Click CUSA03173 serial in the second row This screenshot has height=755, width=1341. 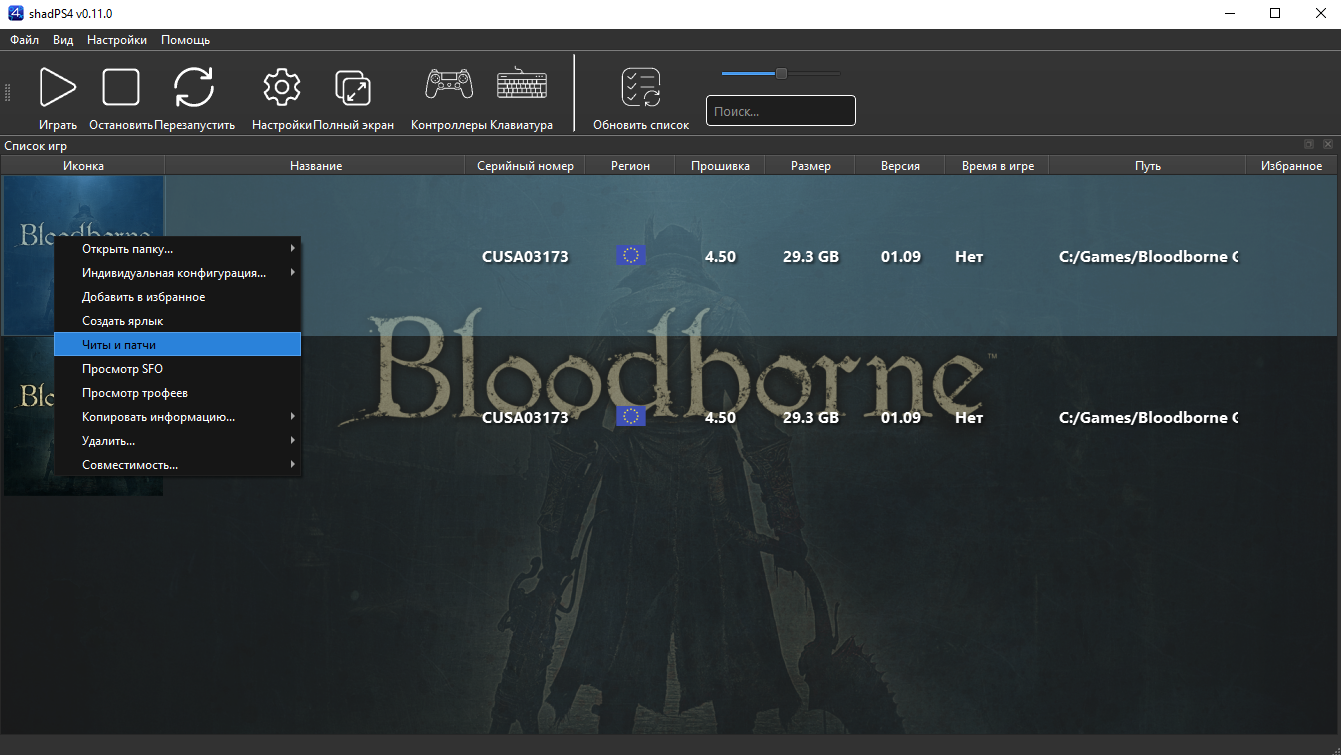point(525,417)
